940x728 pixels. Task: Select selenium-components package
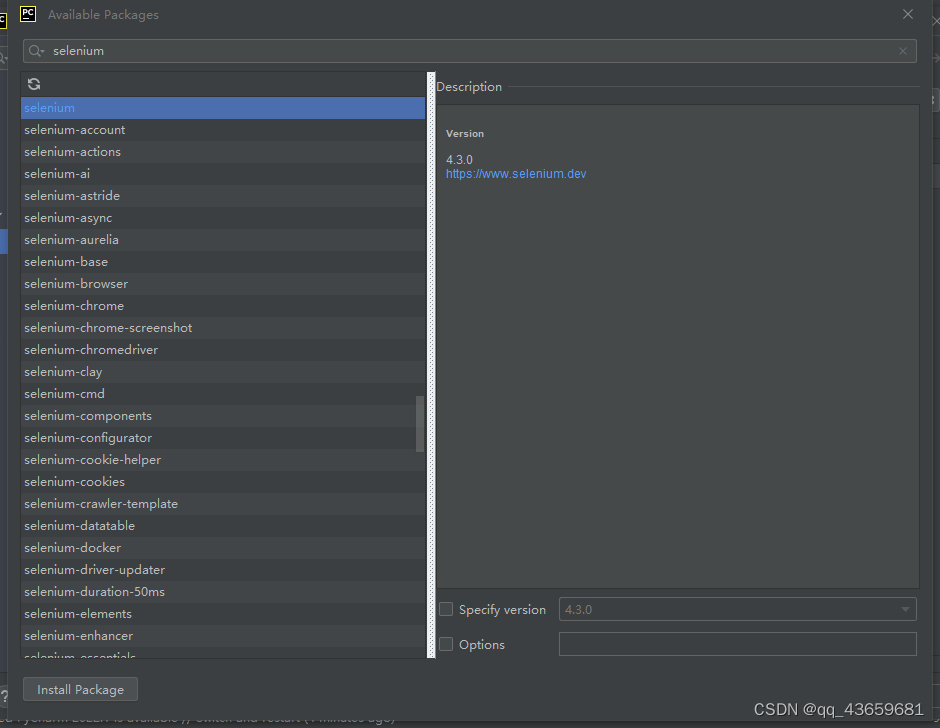[x=223, y=416]
